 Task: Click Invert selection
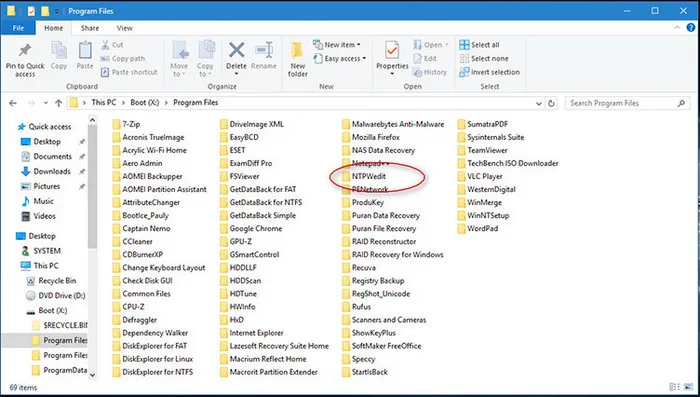[489, 72]
